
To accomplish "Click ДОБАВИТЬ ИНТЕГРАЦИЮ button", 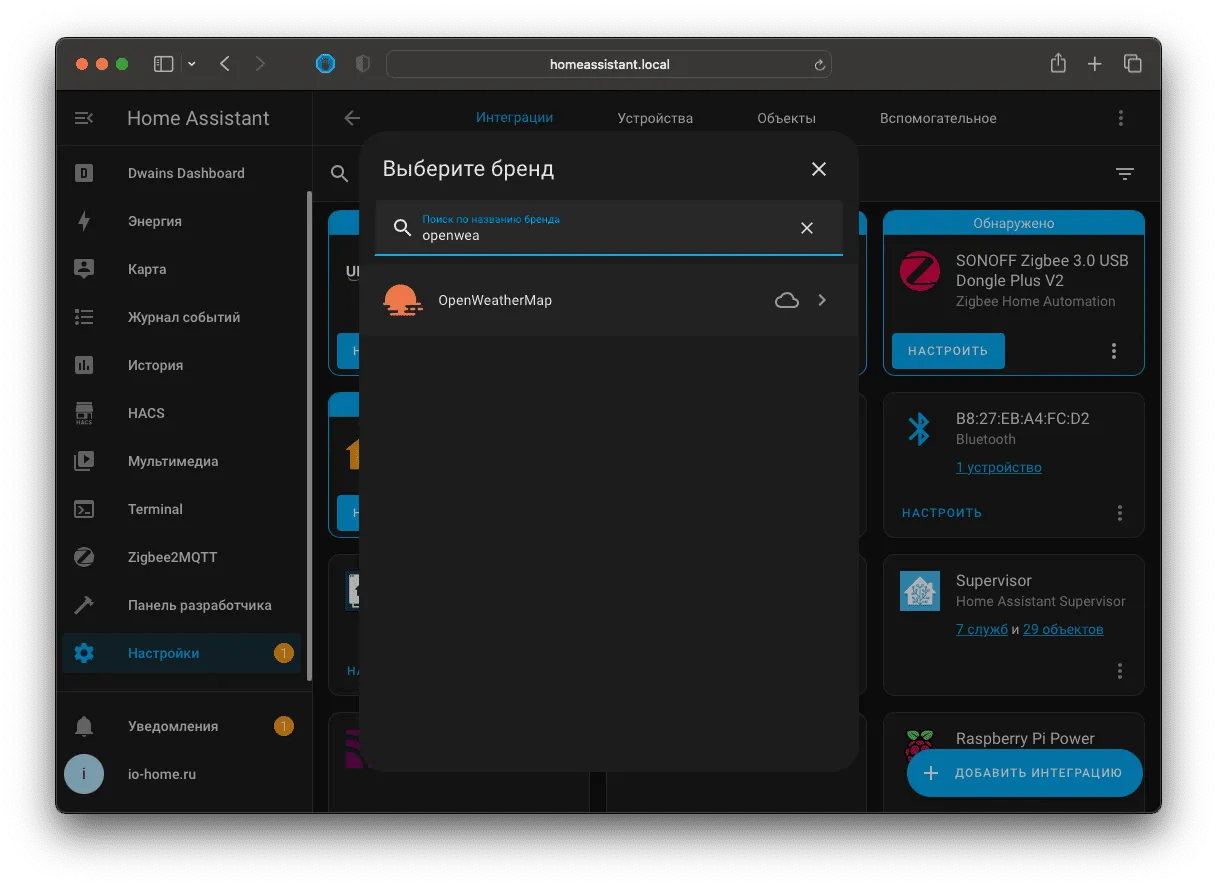I will pos(1024,773).
